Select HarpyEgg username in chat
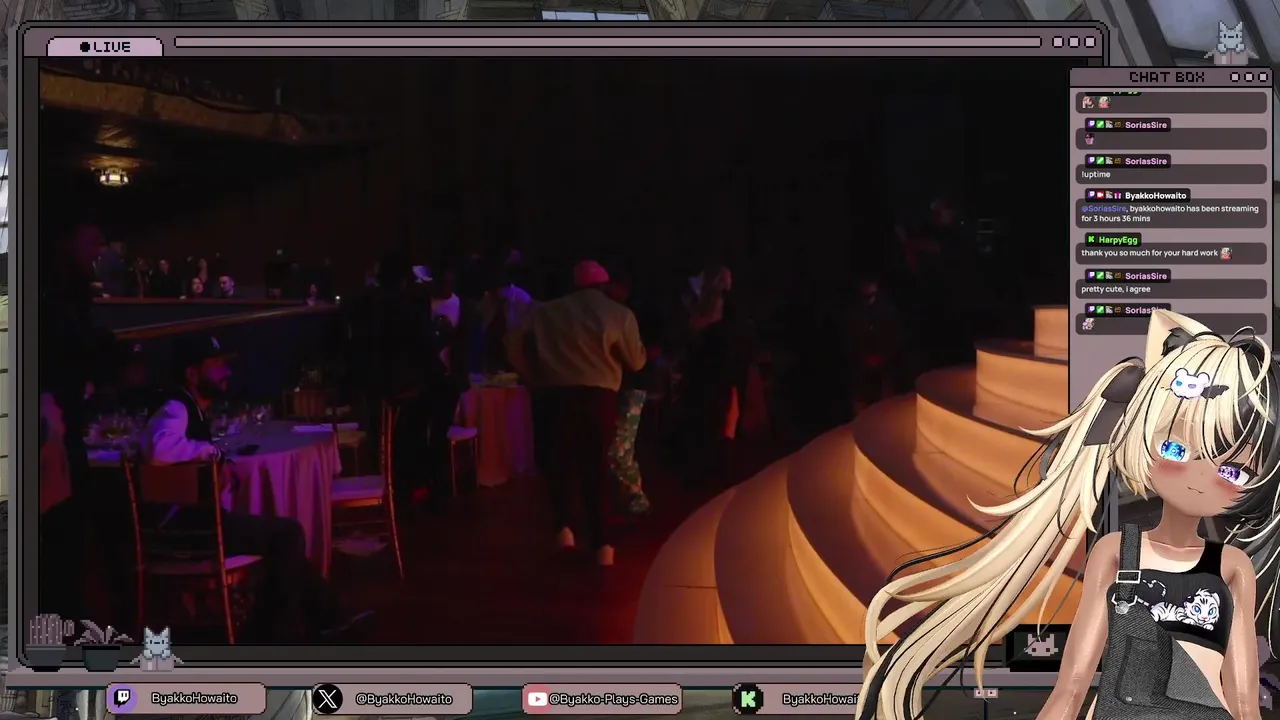This screenshot has height=720, width=1280. [1118, 240]
